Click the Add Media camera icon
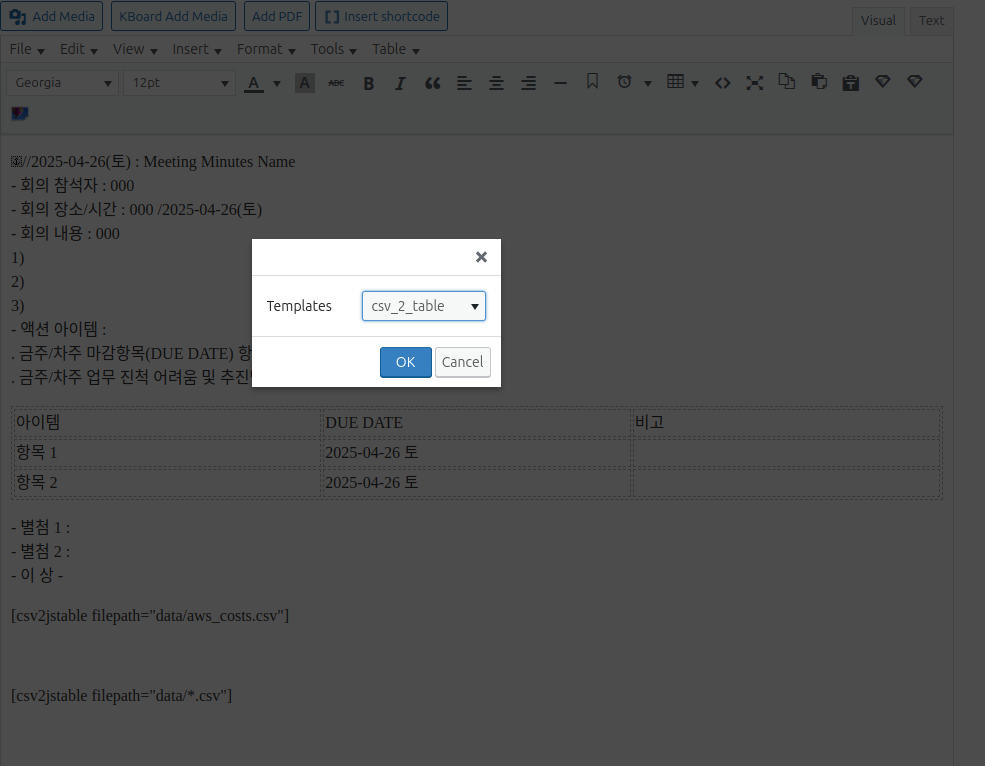The image size is (985, 766). pyautogui.click(x=18, y=17)
